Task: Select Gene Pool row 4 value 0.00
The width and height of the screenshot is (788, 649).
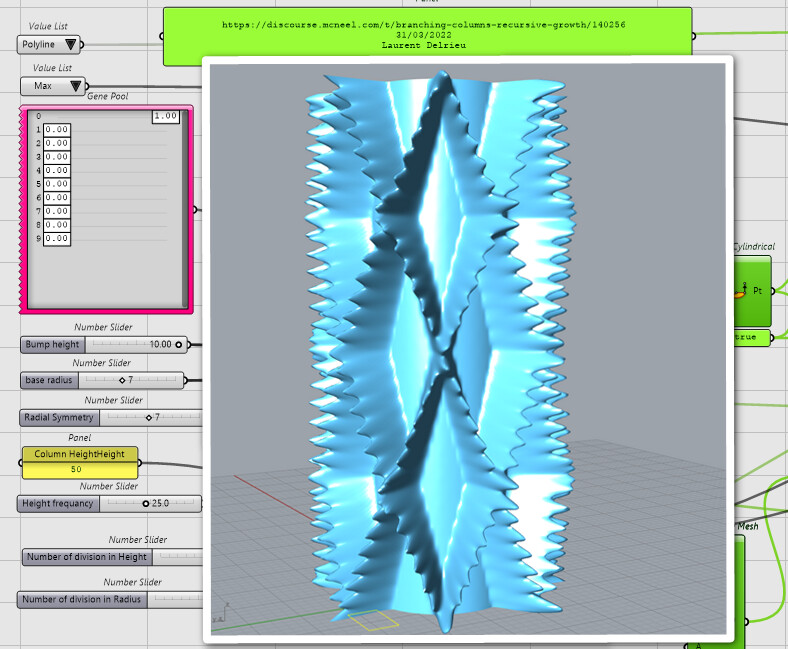Action: point(57,170)
